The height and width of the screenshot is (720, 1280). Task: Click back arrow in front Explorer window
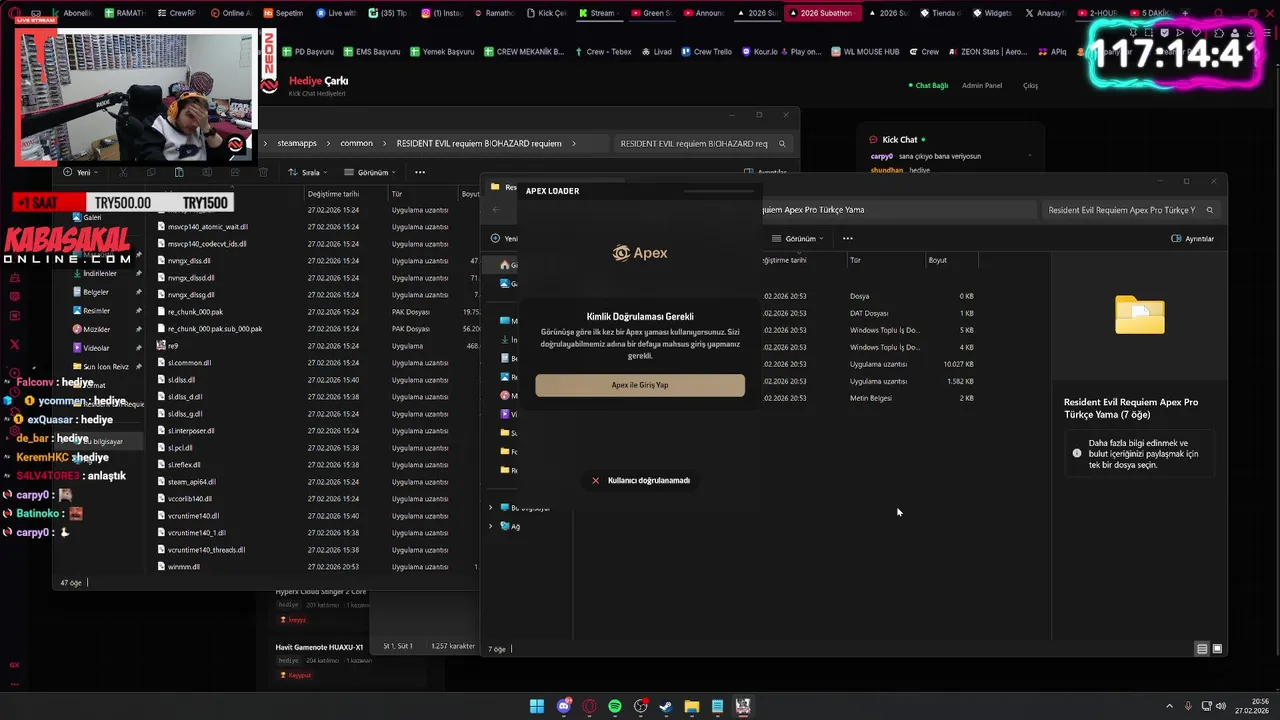(496, 210)
